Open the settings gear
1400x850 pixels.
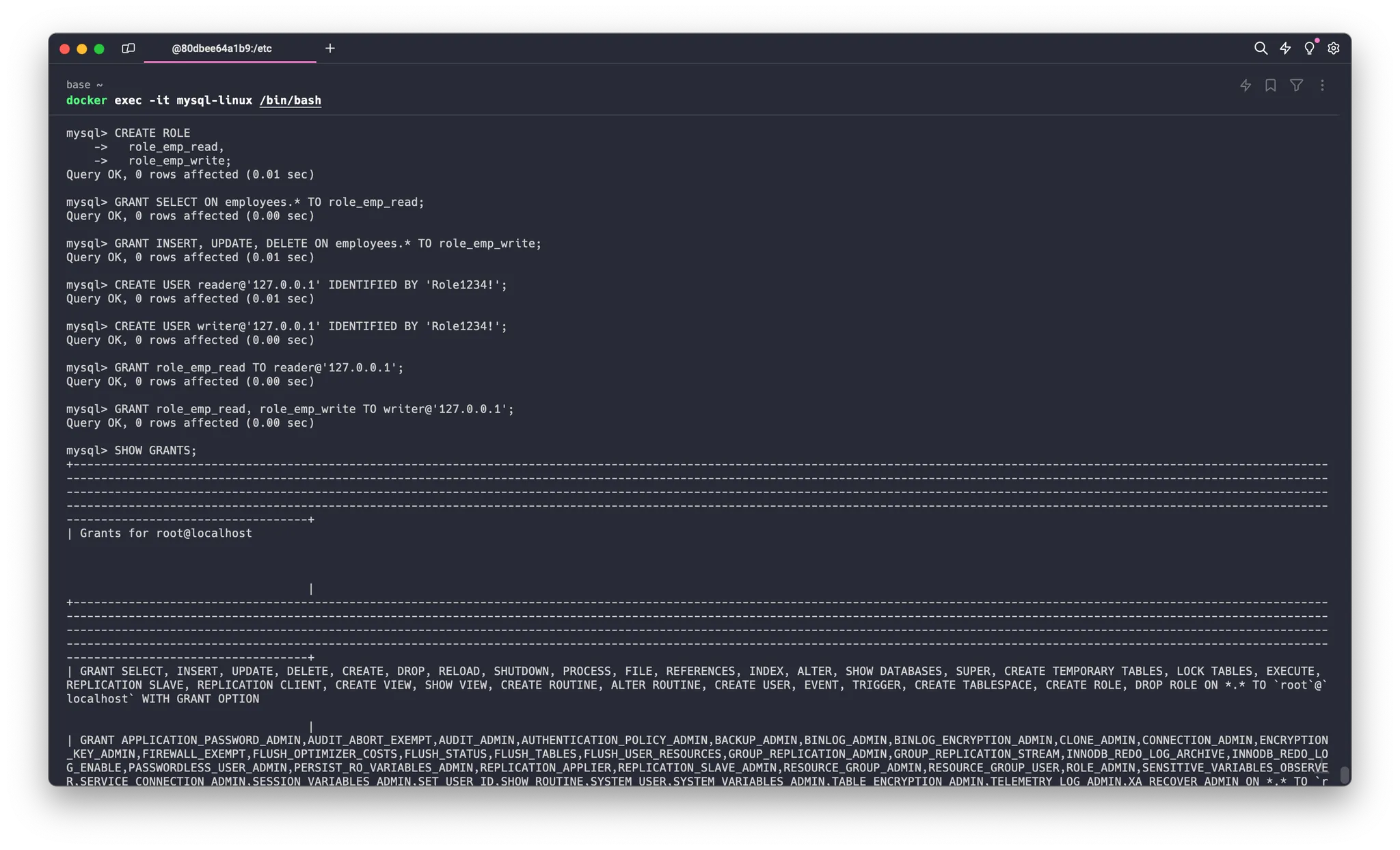click(x=1334, y=49)
